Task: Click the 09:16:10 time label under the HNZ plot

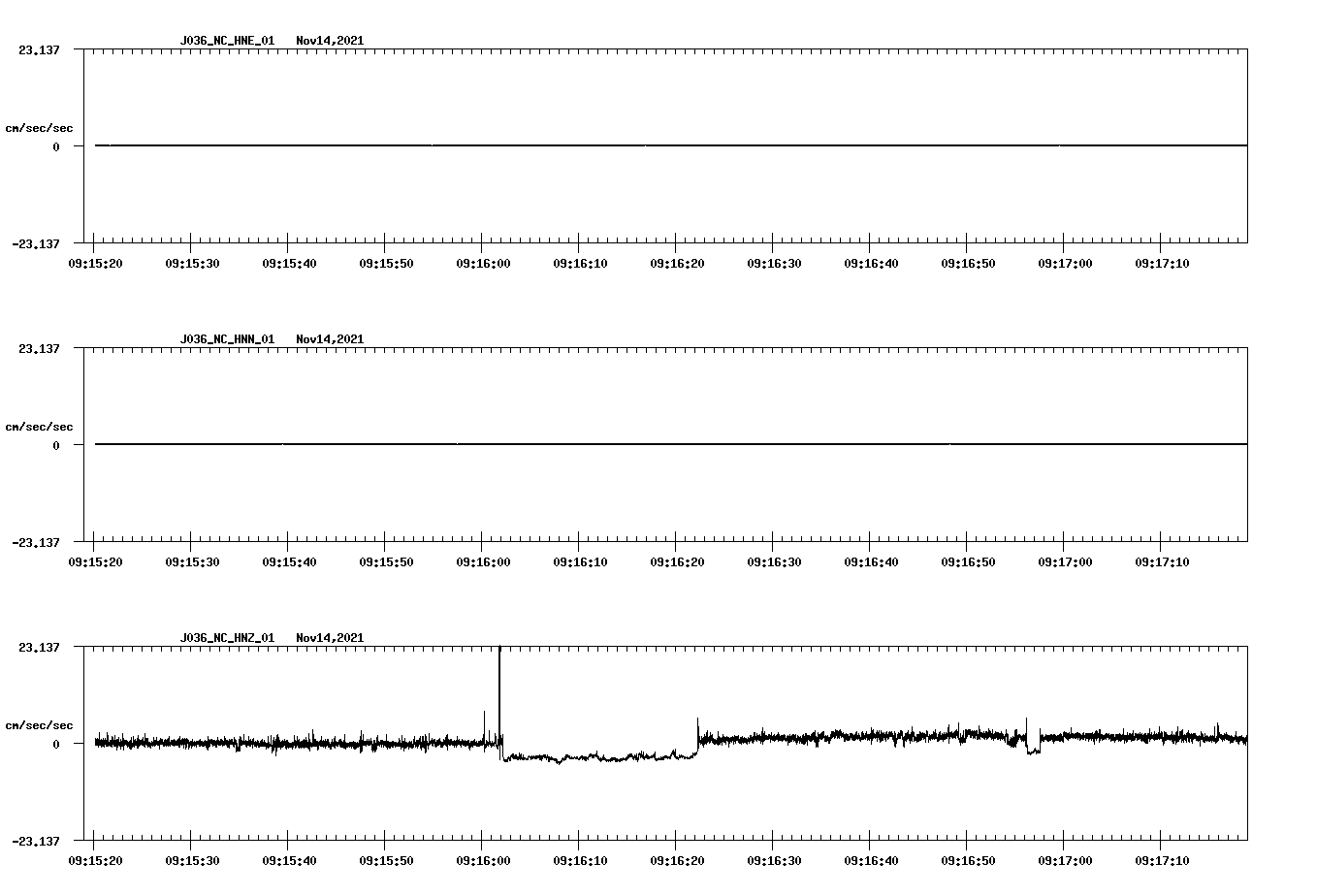Action: (580, 861)
